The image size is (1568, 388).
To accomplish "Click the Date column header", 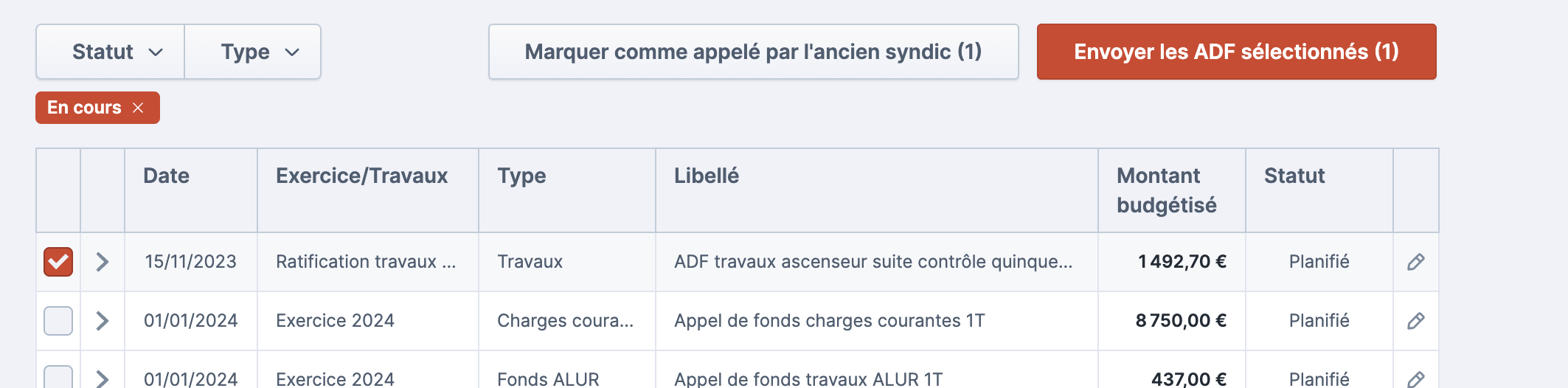I will pyautogui.click(x=167, y=176).
